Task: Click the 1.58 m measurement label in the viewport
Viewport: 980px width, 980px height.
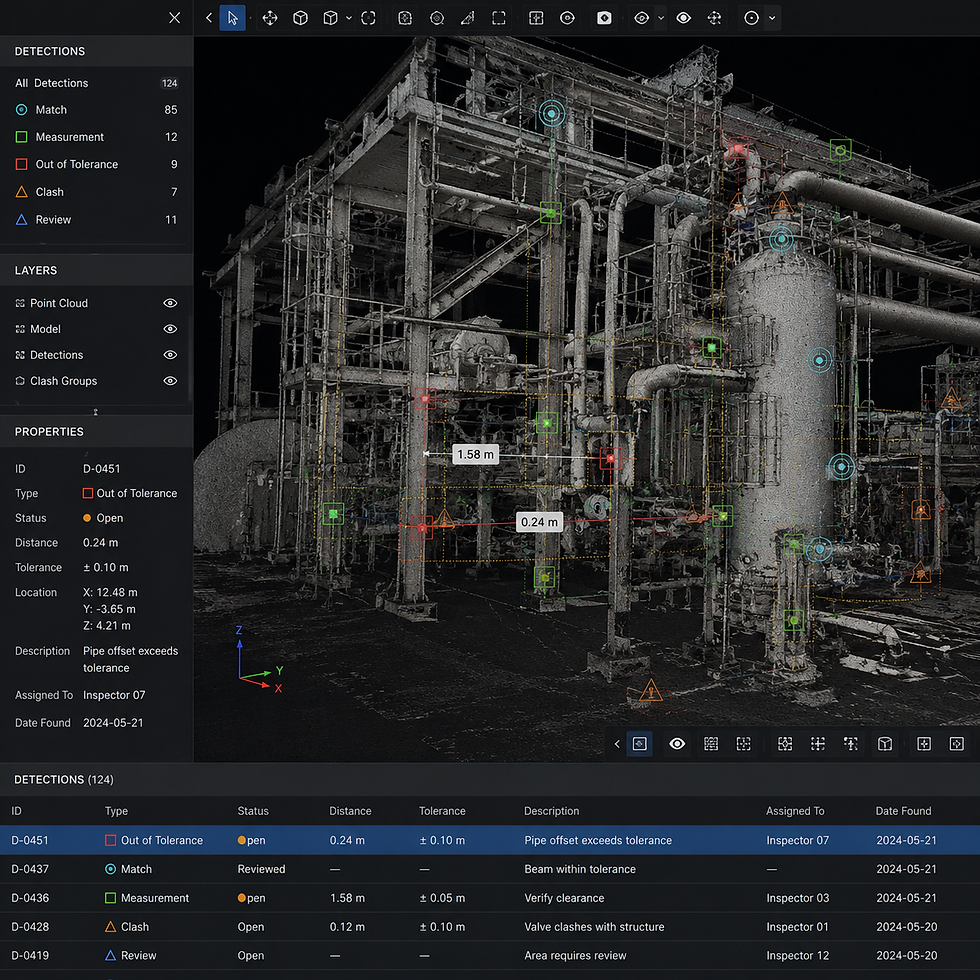Action: pos(476,454)
